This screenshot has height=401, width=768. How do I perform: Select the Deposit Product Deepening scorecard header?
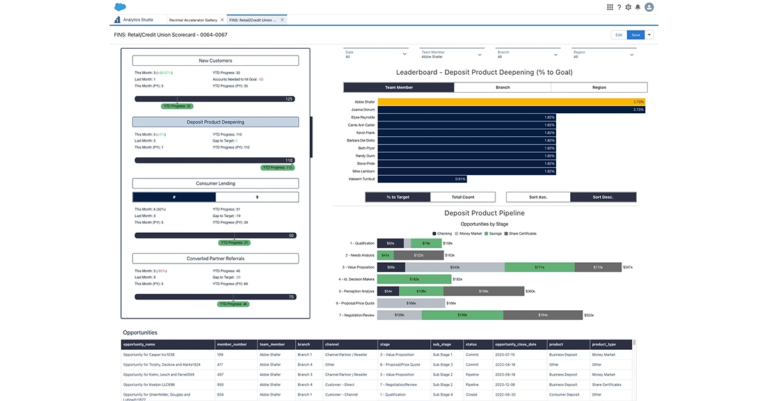(x=216, y=122)
